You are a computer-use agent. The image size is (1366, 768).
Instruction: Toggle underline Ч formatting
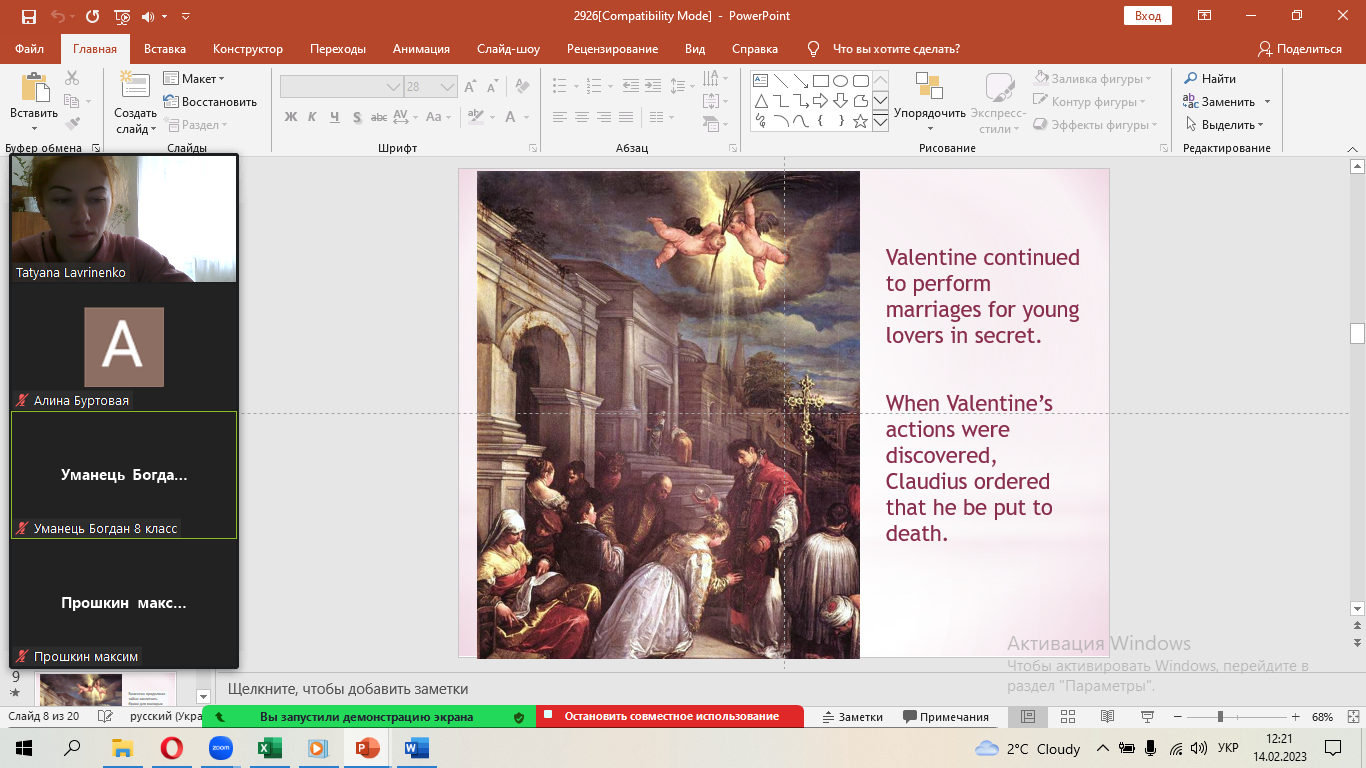tap(334, 117)
